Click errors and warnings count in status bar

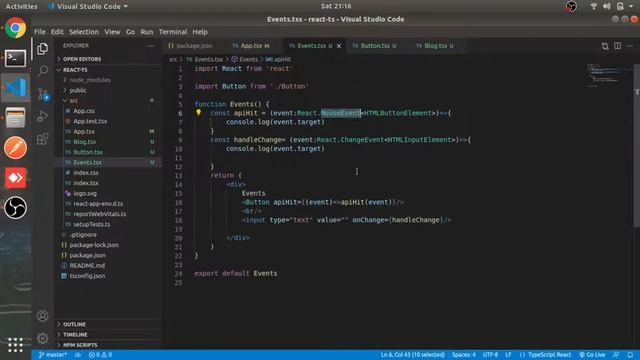click(100, 355)
